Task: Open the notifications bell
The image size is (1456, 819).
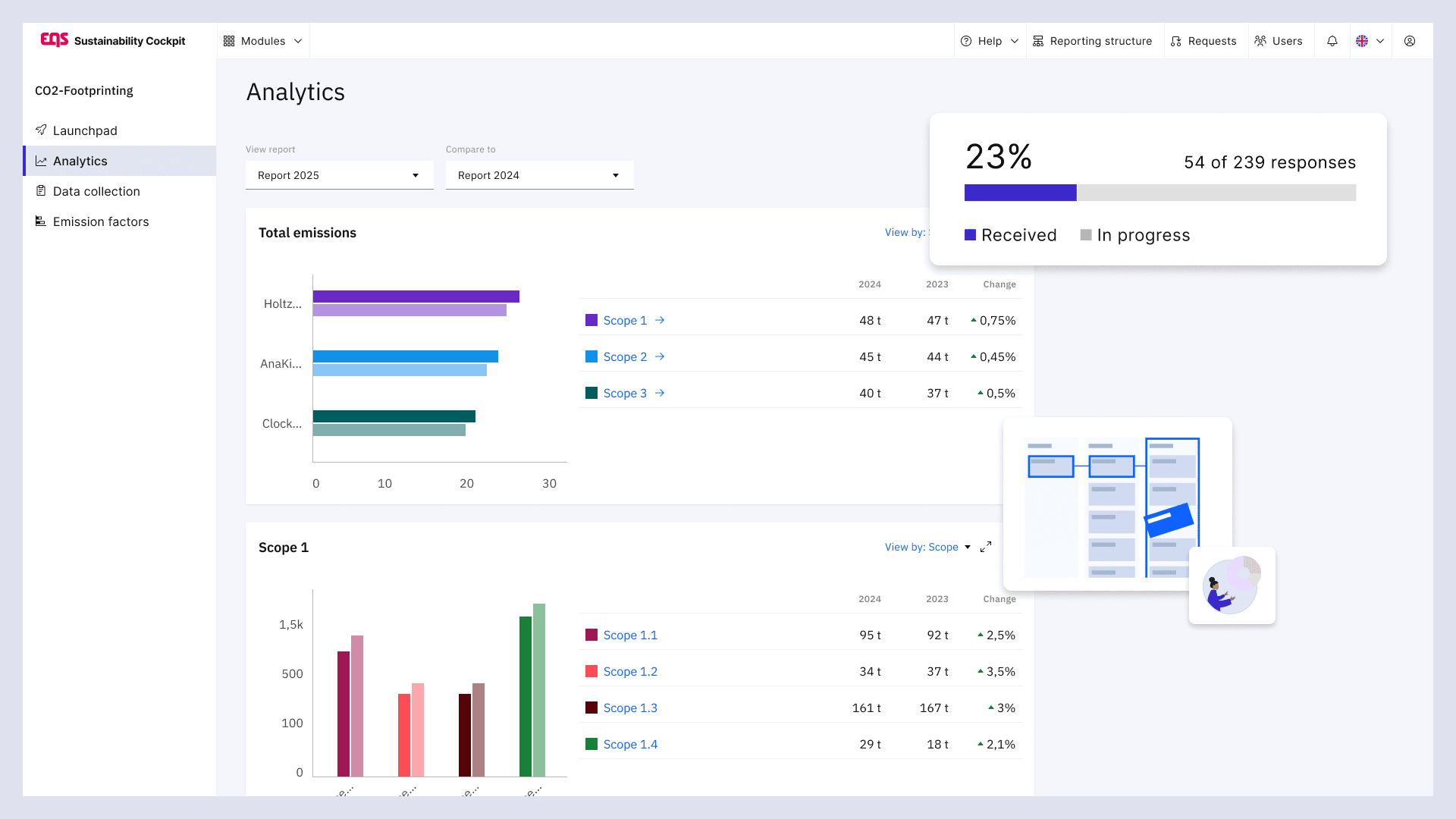Action: 1332,41
